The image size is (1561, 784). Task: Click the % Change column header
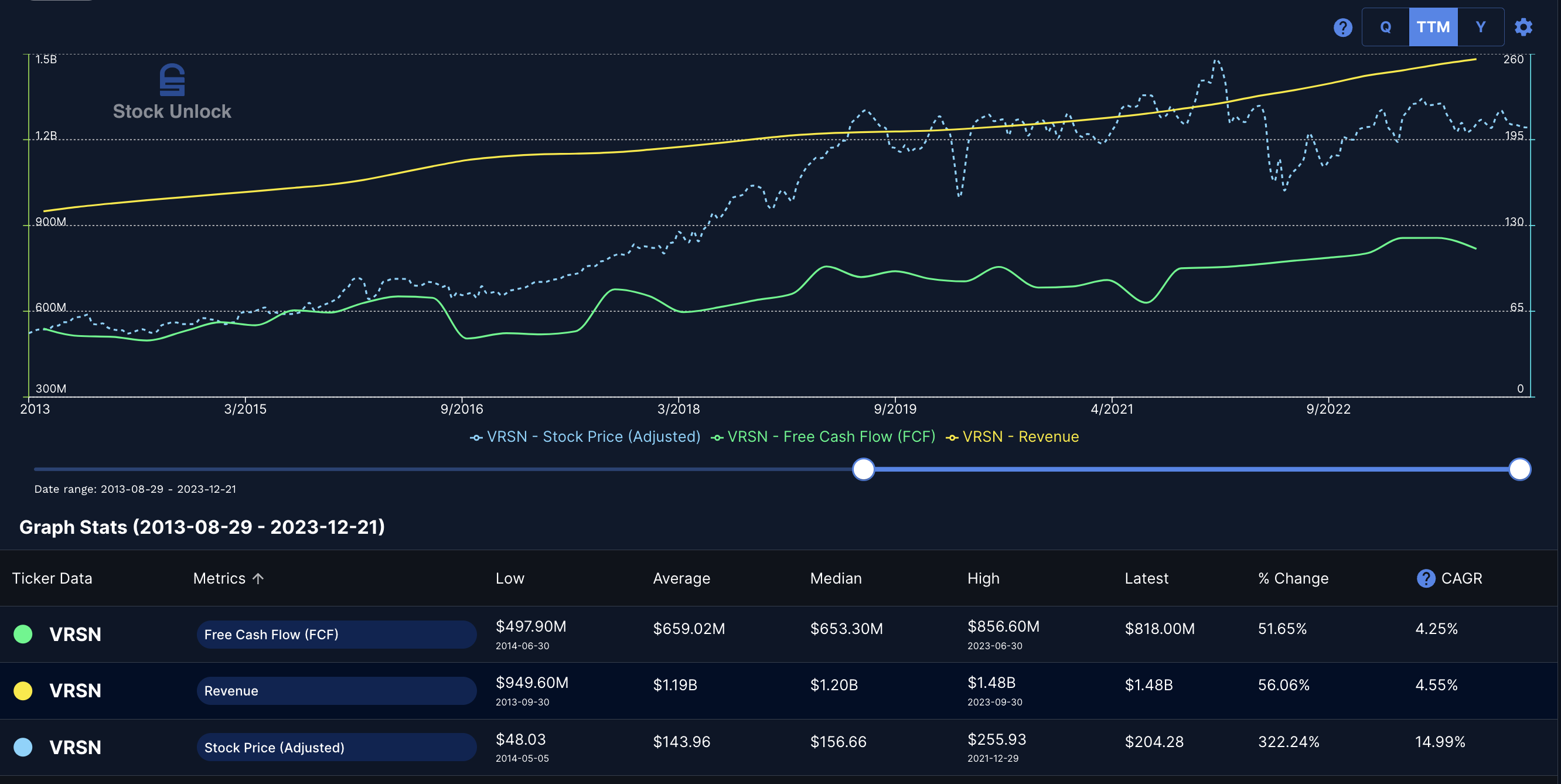(1293, 578)
